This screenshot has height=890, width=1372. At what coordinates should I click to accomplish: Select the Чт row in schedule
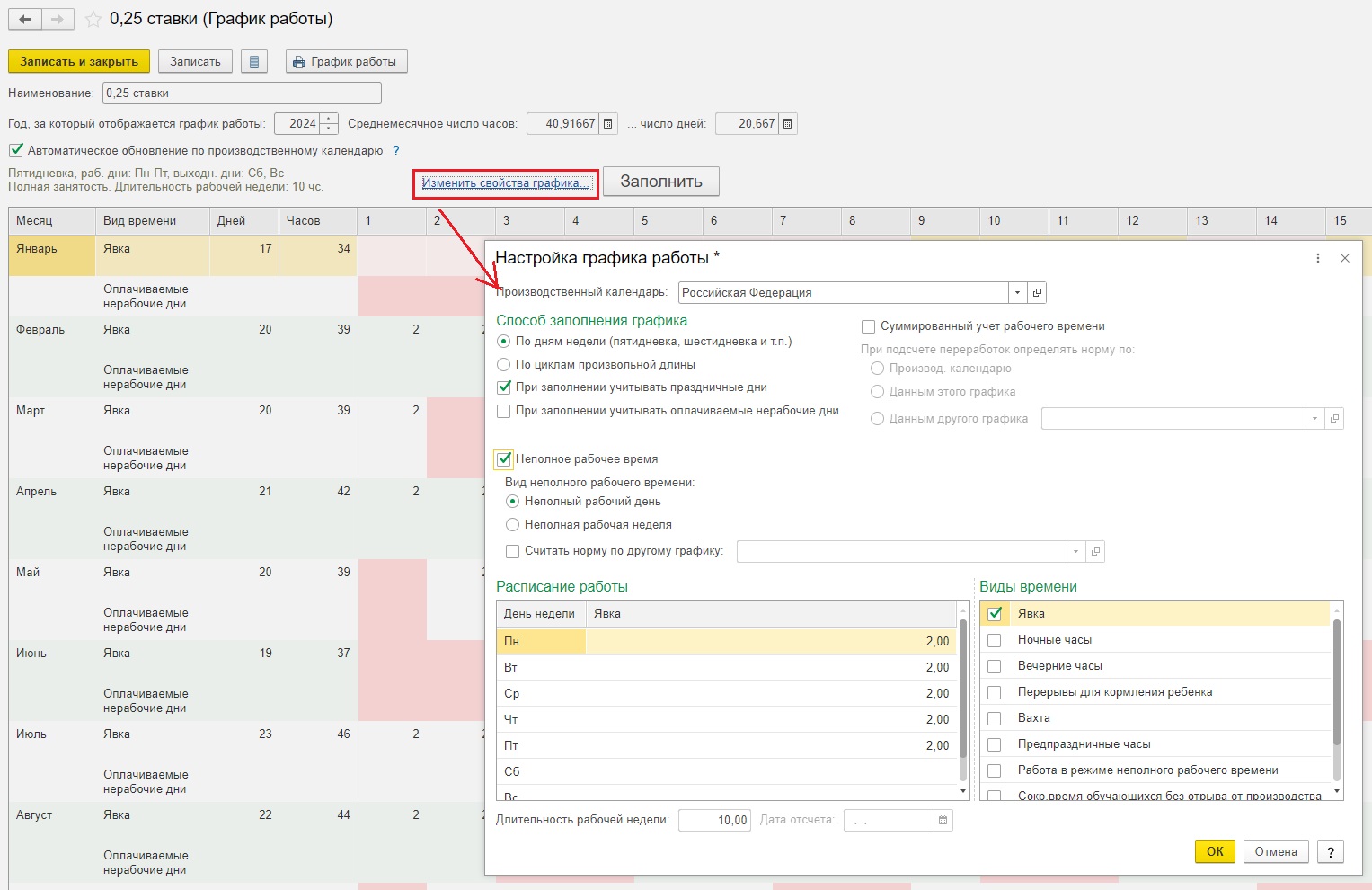point(726,719)
